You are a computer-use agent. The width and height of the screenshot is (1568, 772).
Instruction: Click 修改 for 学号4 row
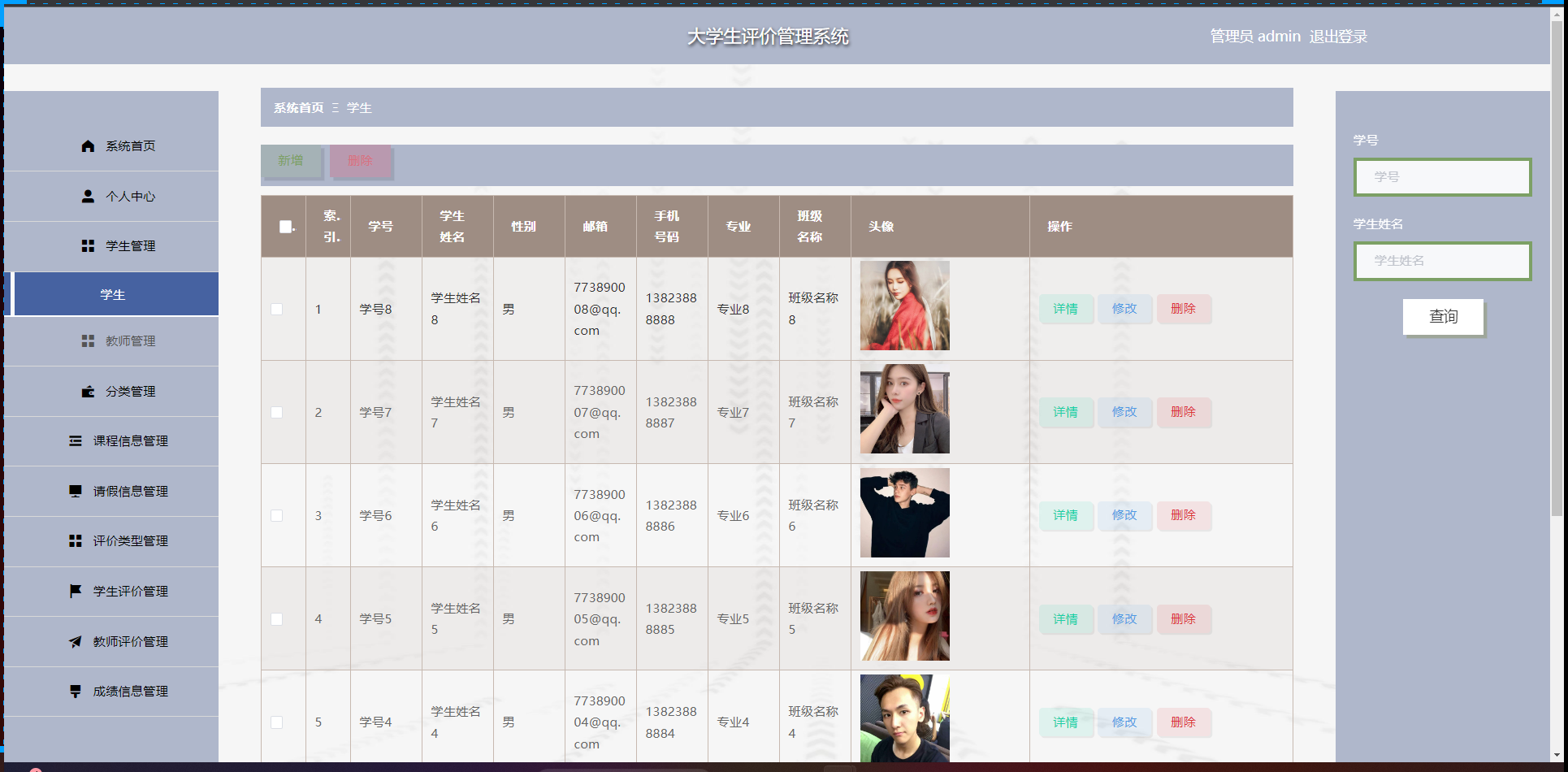tap(1124, 722)
